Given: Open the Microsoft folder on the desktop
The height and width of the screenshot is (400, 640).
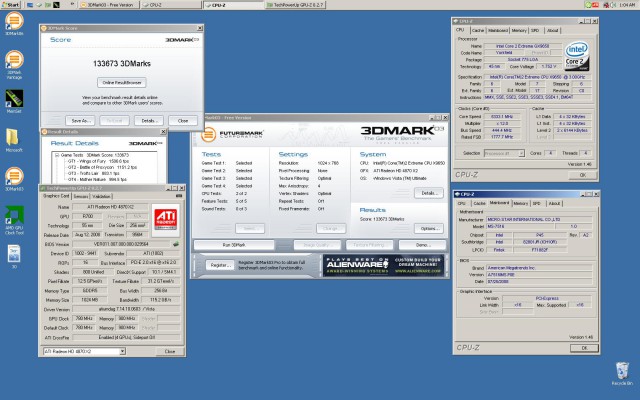Looking at the screenshot, I should pos(13,139).
